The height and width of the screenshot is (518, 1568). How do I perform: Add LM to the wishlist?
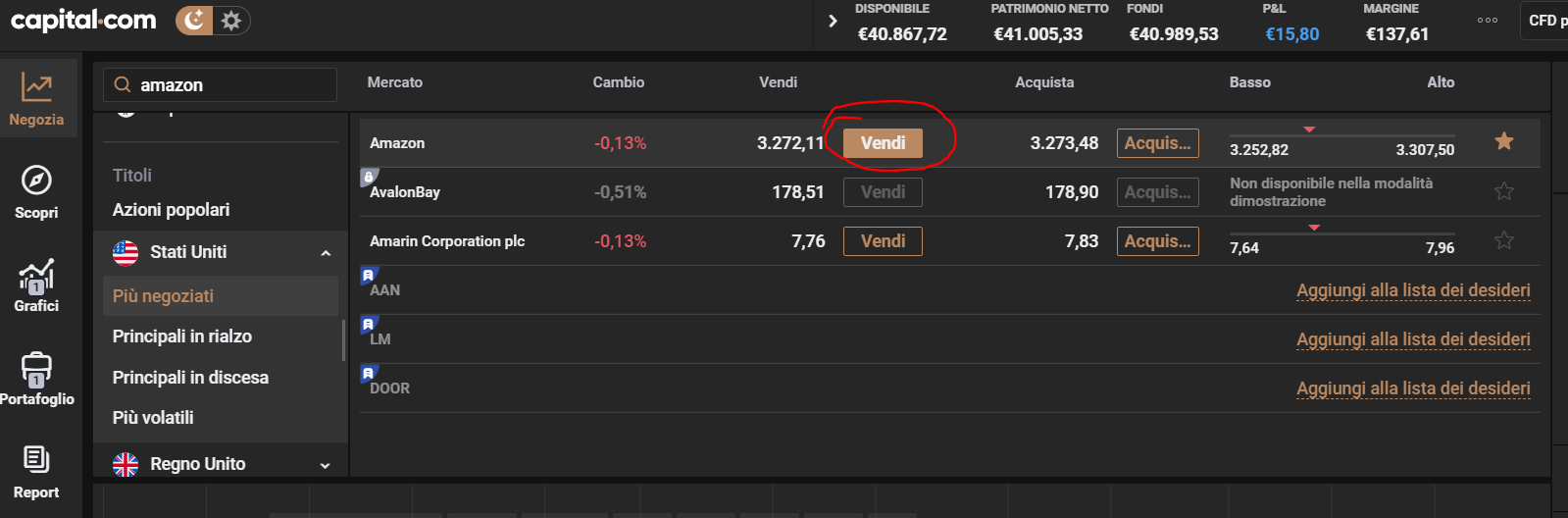[x=1413, y=339]
